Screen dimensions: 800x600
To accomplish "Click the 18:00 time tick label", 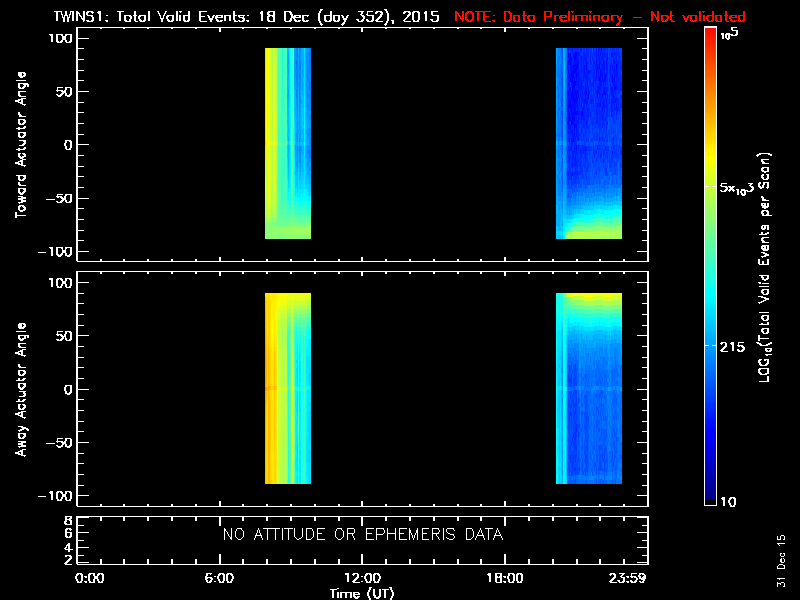I will (505, 579).
